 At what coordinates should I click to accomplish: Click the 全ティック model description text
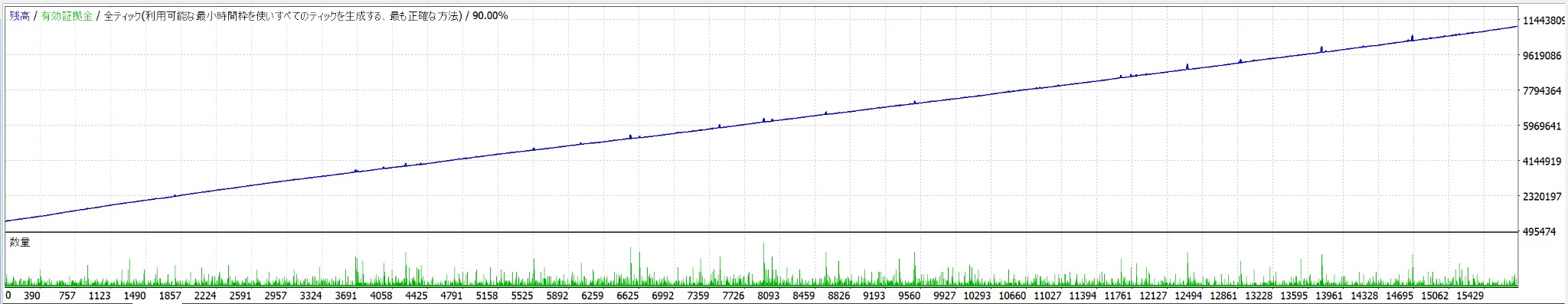click(x=283, y=15)
